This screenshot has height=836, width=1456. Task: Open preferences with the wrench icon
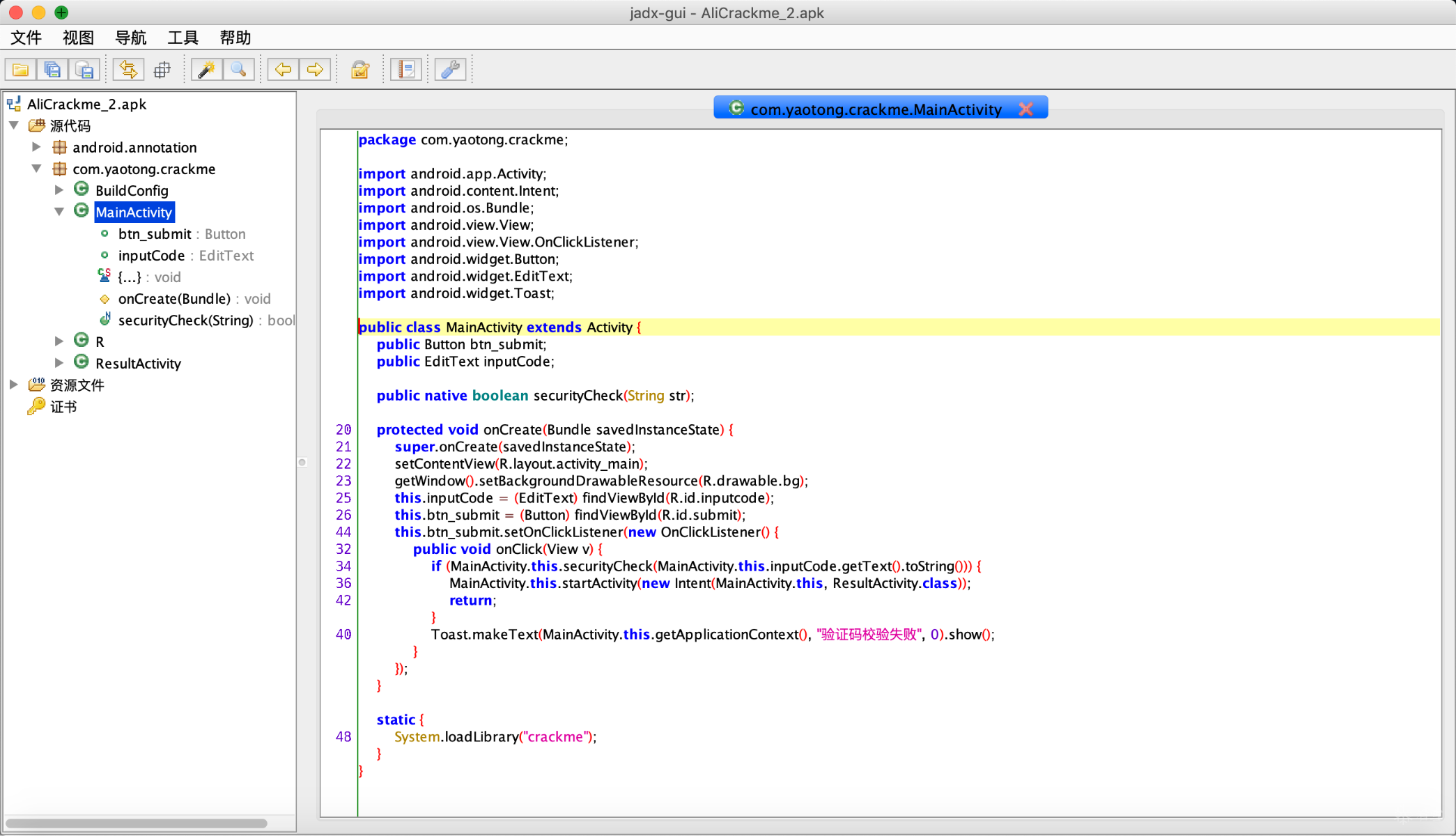(x=450, y=70)
